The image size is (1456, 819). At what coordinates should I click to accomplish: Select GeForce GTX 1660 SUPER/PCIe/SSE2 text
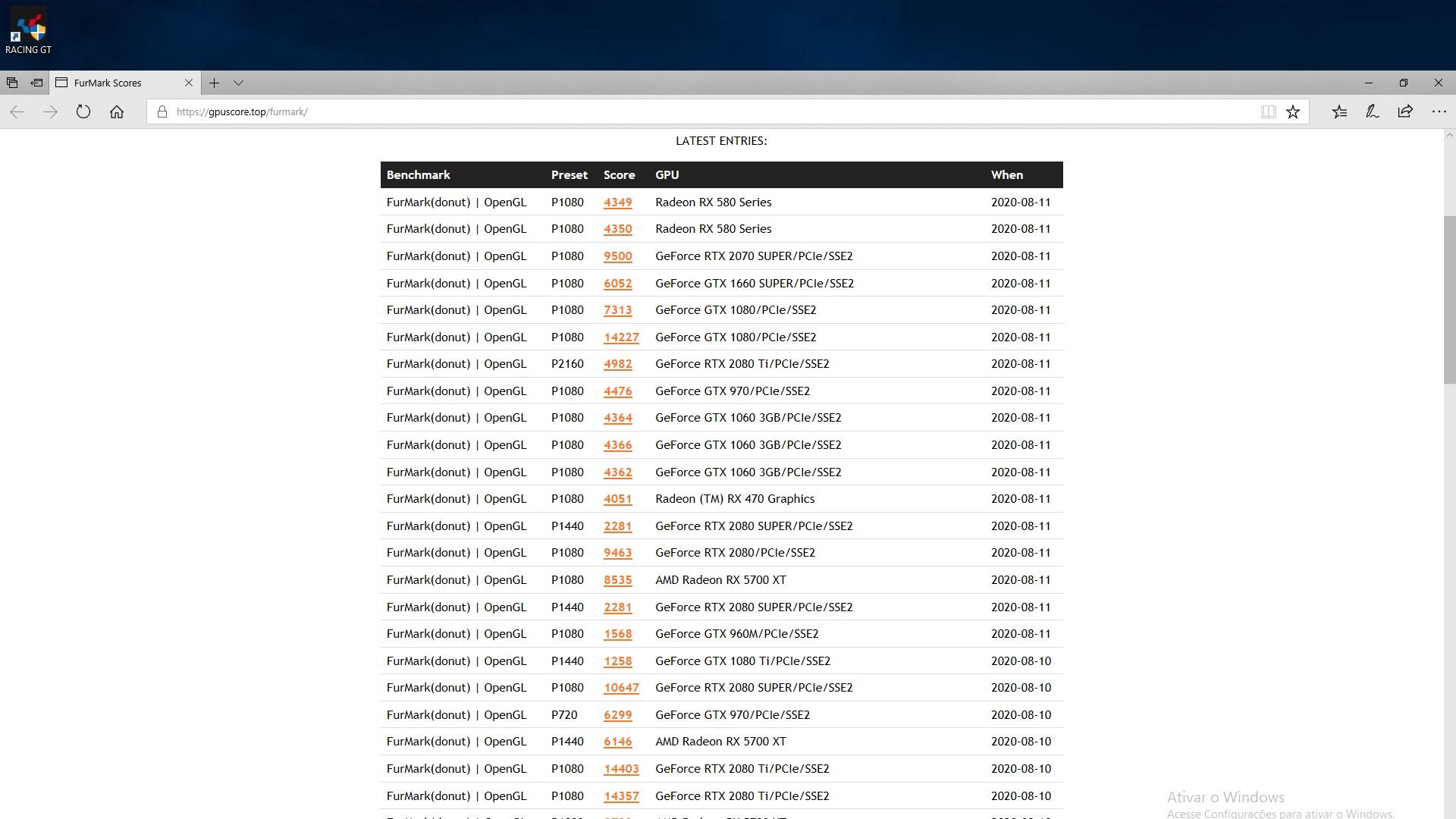755,284
